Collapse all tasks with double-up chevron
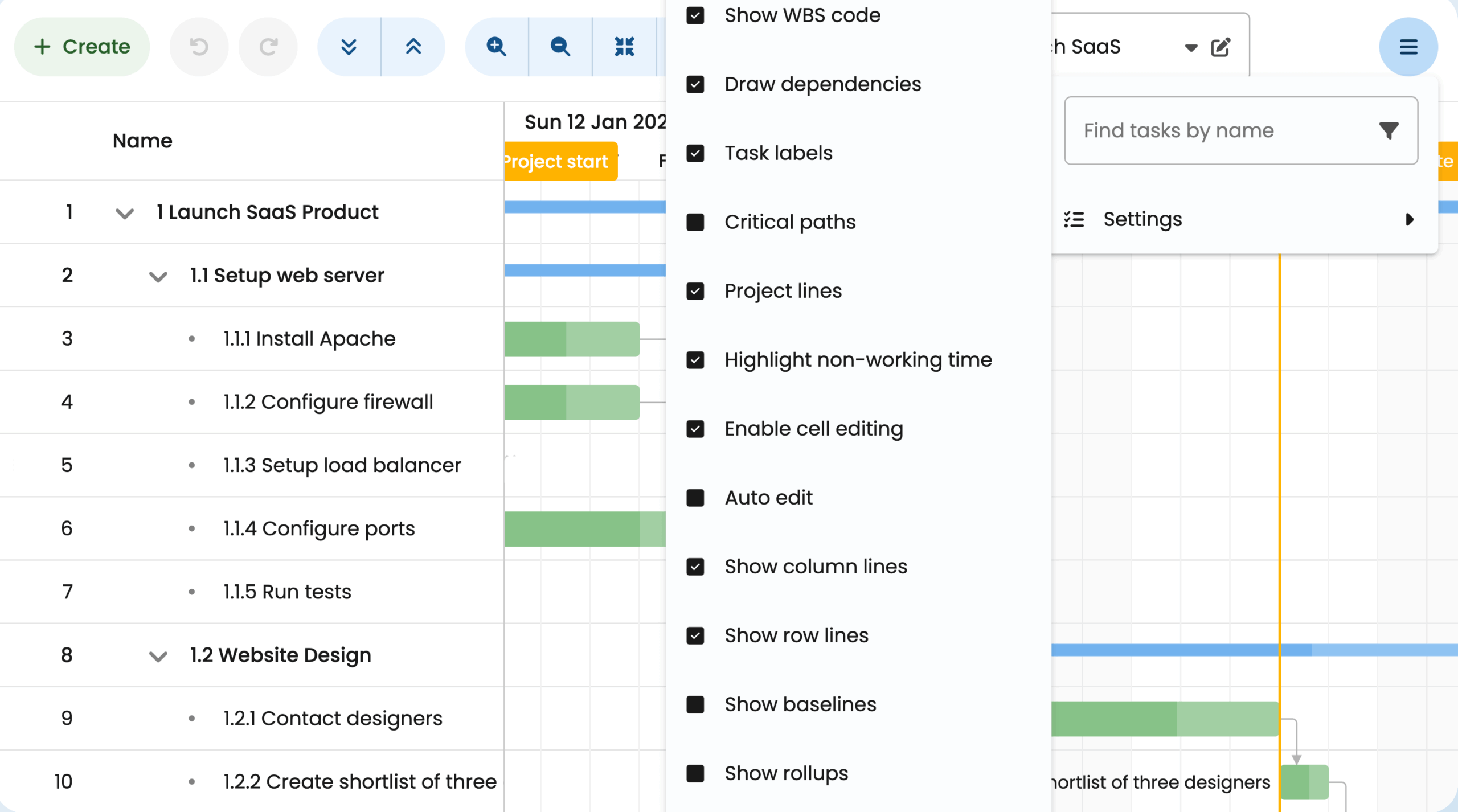 tap(413, 46)
